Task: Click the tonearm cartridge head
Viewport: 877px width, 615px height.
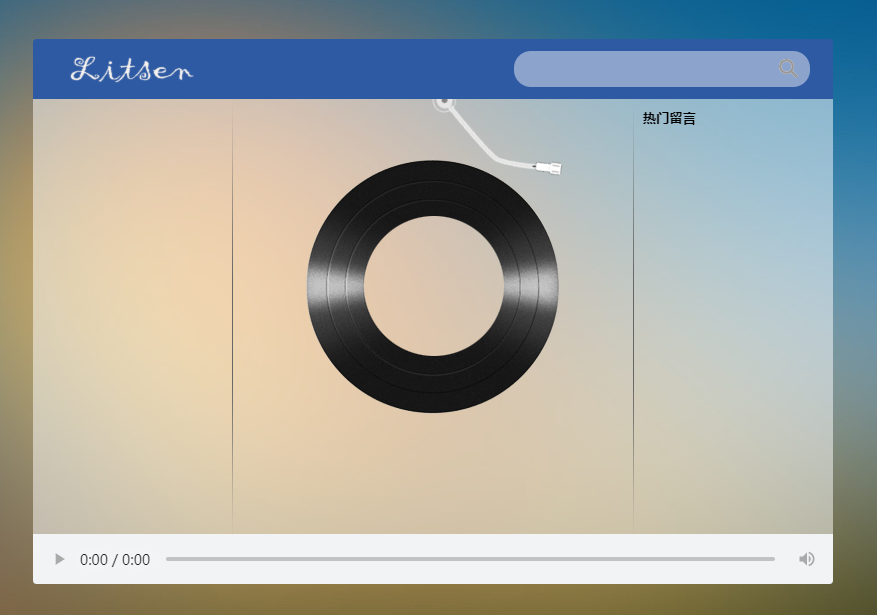Action: pos(550,167)
